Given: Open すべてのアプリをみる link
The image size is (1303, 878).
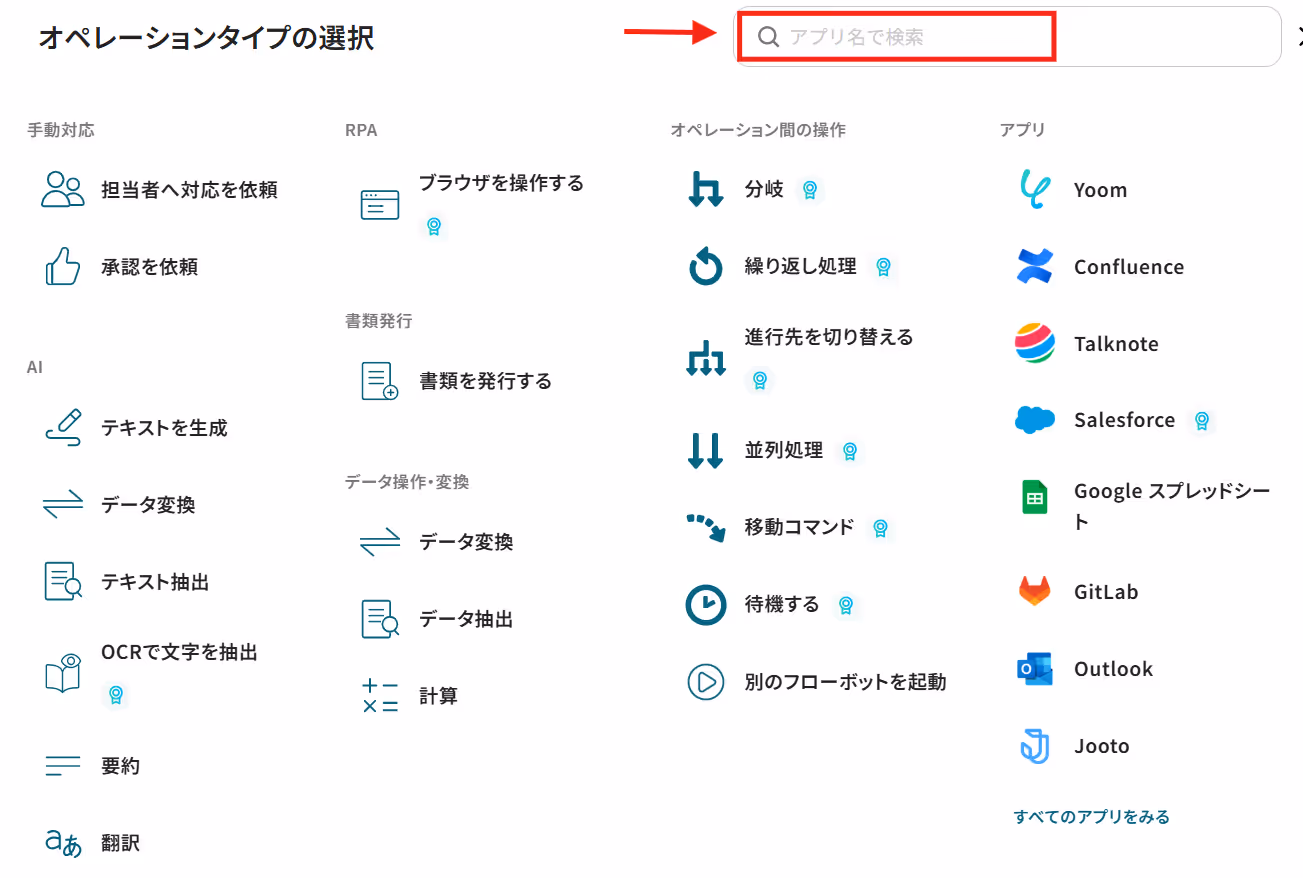Looking at the screenshot, I should (x=1092, y=817).
